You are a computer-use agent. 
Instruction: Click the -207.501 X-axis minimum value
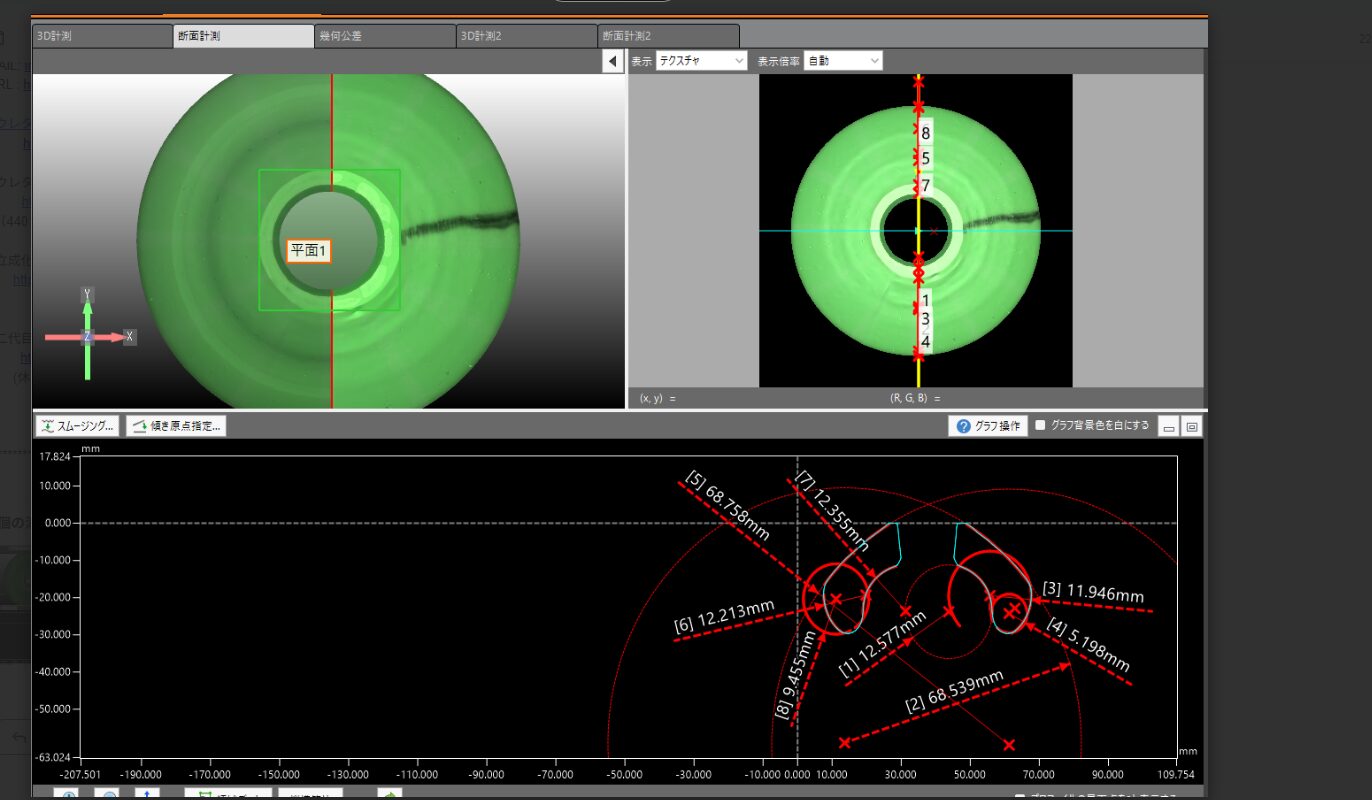pos(80,773)
